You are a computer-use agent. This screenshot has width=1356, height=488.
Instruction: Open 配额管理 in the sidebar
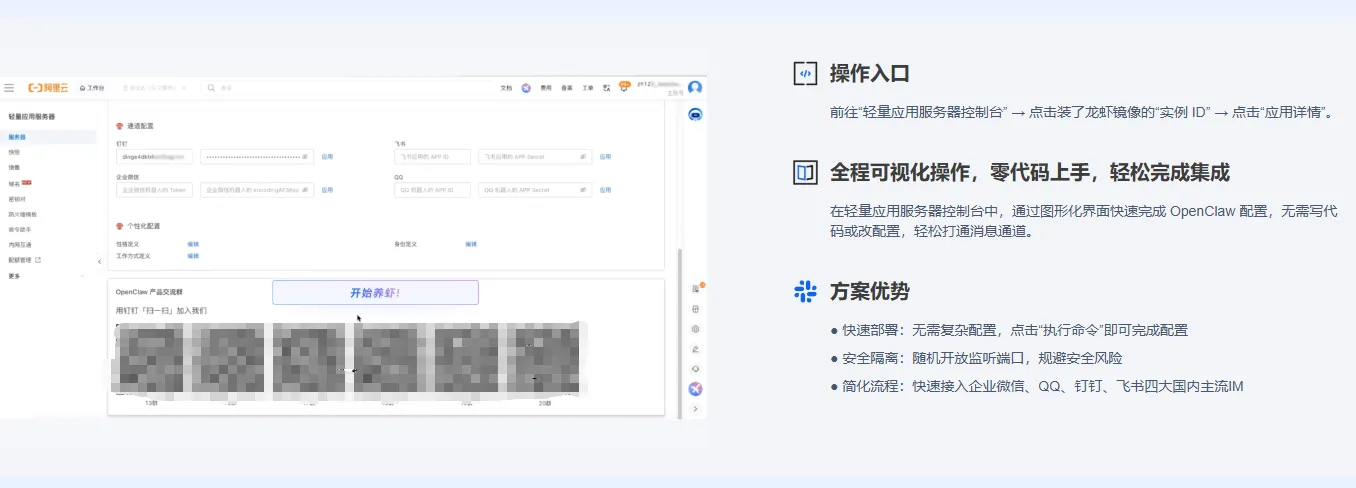pos(20,260)
